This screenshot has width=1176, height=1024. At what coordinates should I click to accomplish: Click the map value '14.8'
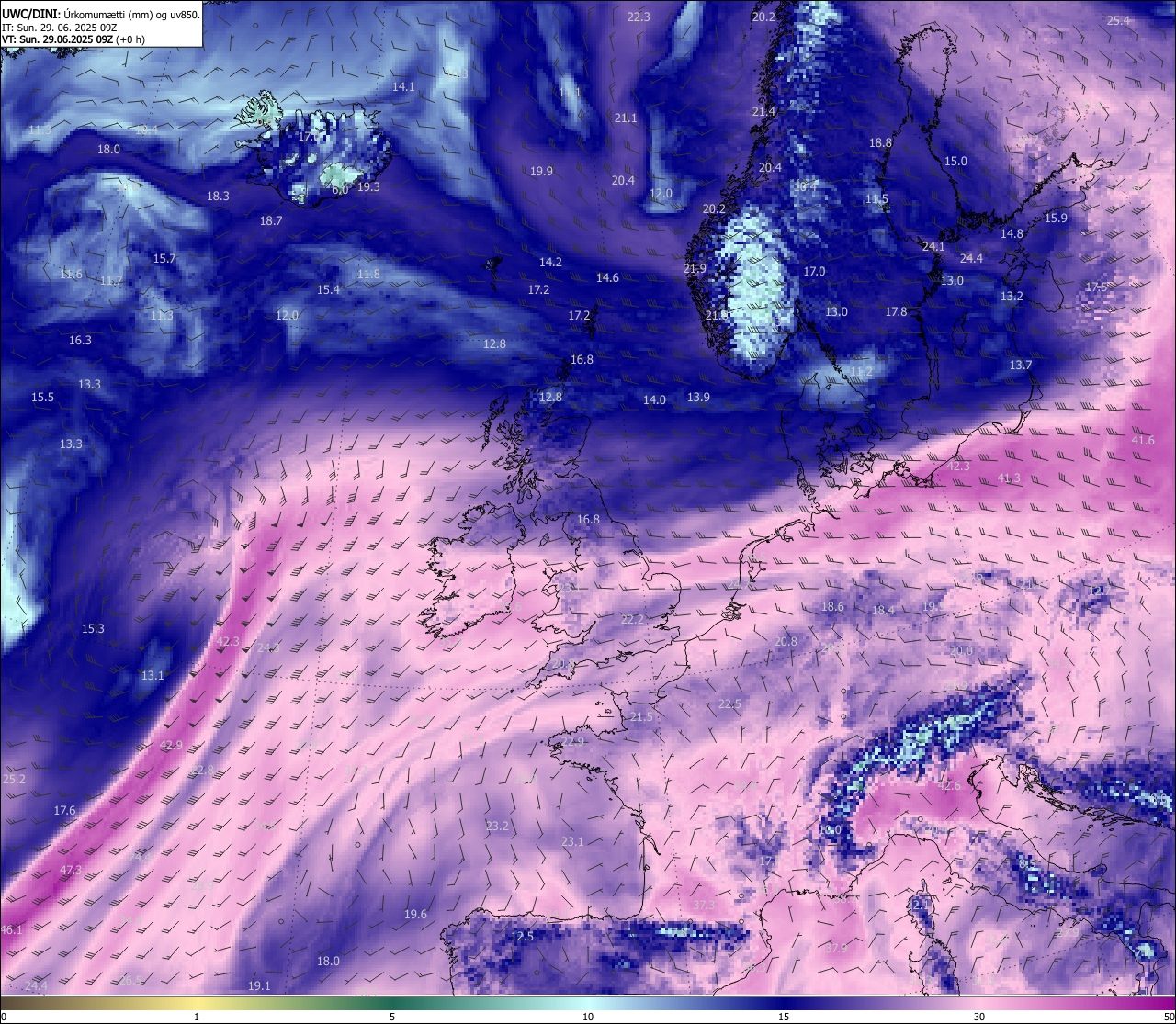pyautogui.click(x=1012, y=233)
